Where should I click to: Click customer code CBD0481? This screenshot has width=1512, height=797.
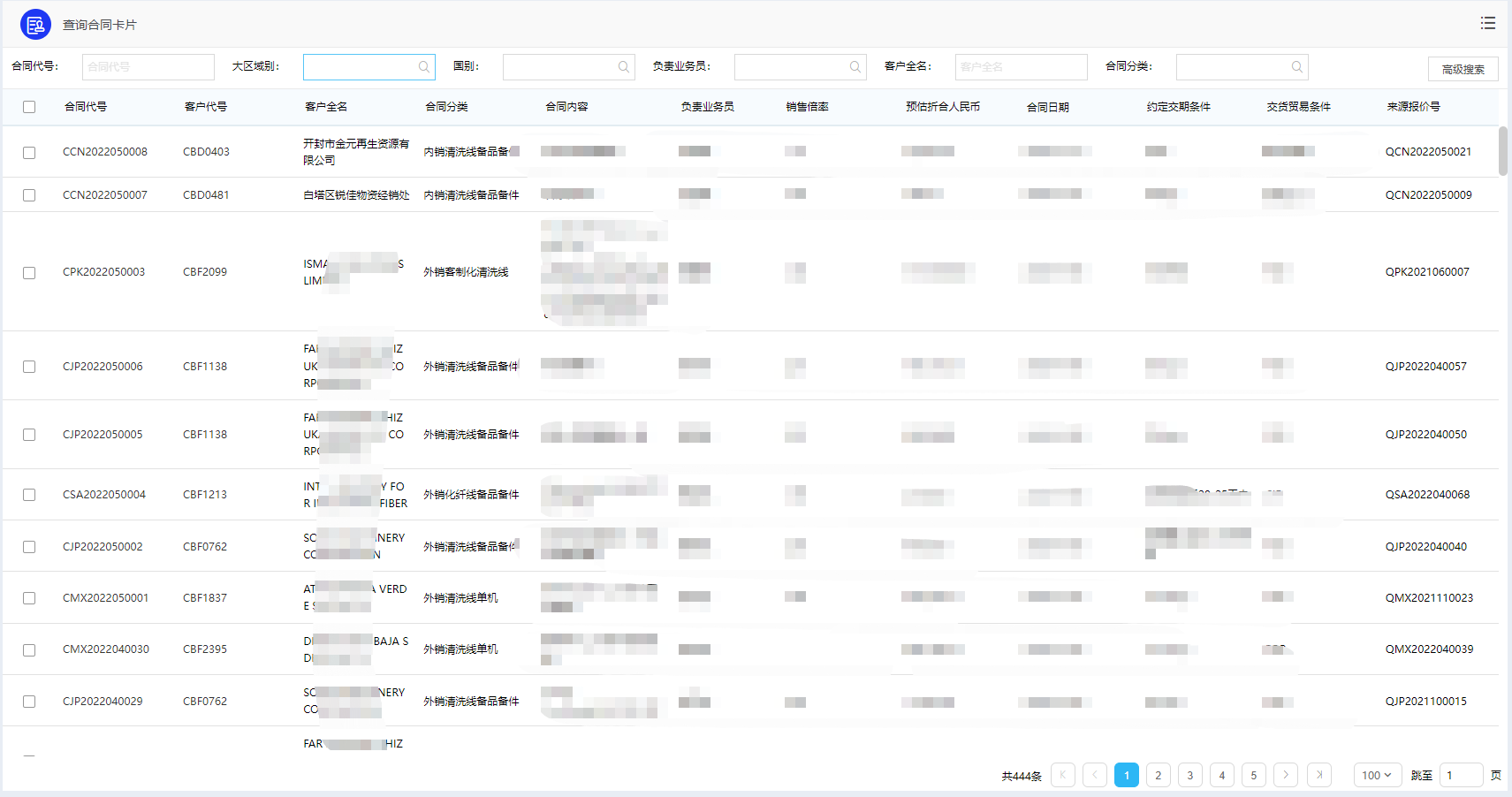tap(206, 195)
